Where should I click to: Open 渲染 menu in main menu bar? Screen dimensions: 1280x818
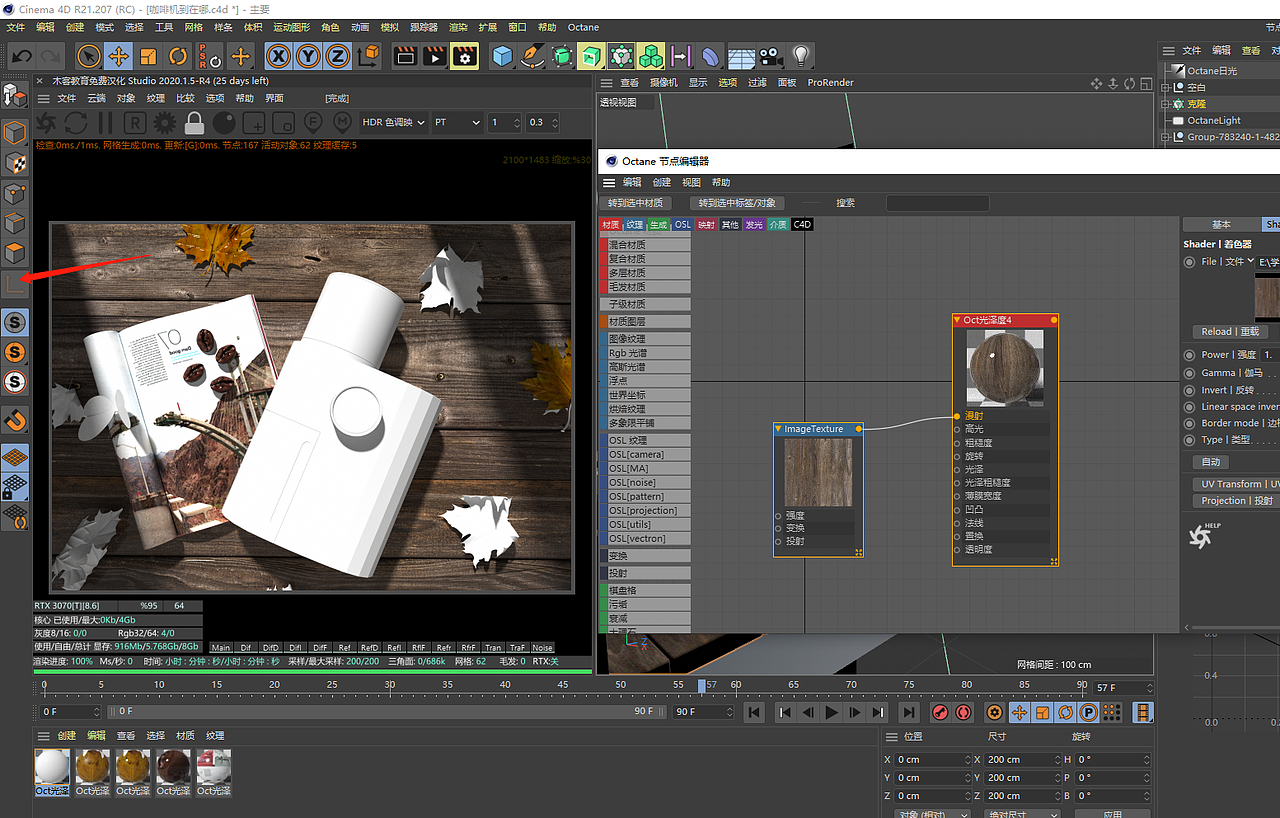[458, 27]
